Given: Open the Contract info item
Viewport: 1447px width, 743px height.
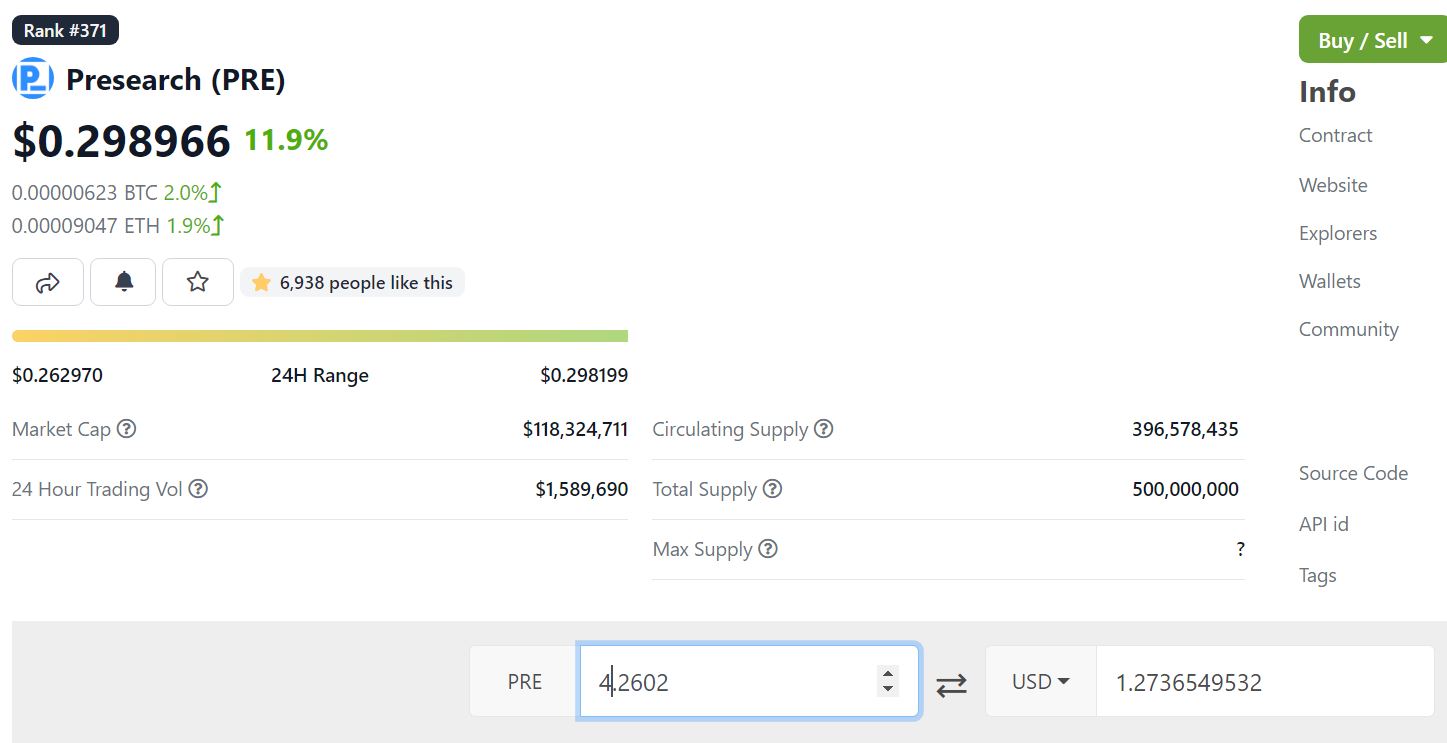Looking at the screenshot, I should point(1335,135).
